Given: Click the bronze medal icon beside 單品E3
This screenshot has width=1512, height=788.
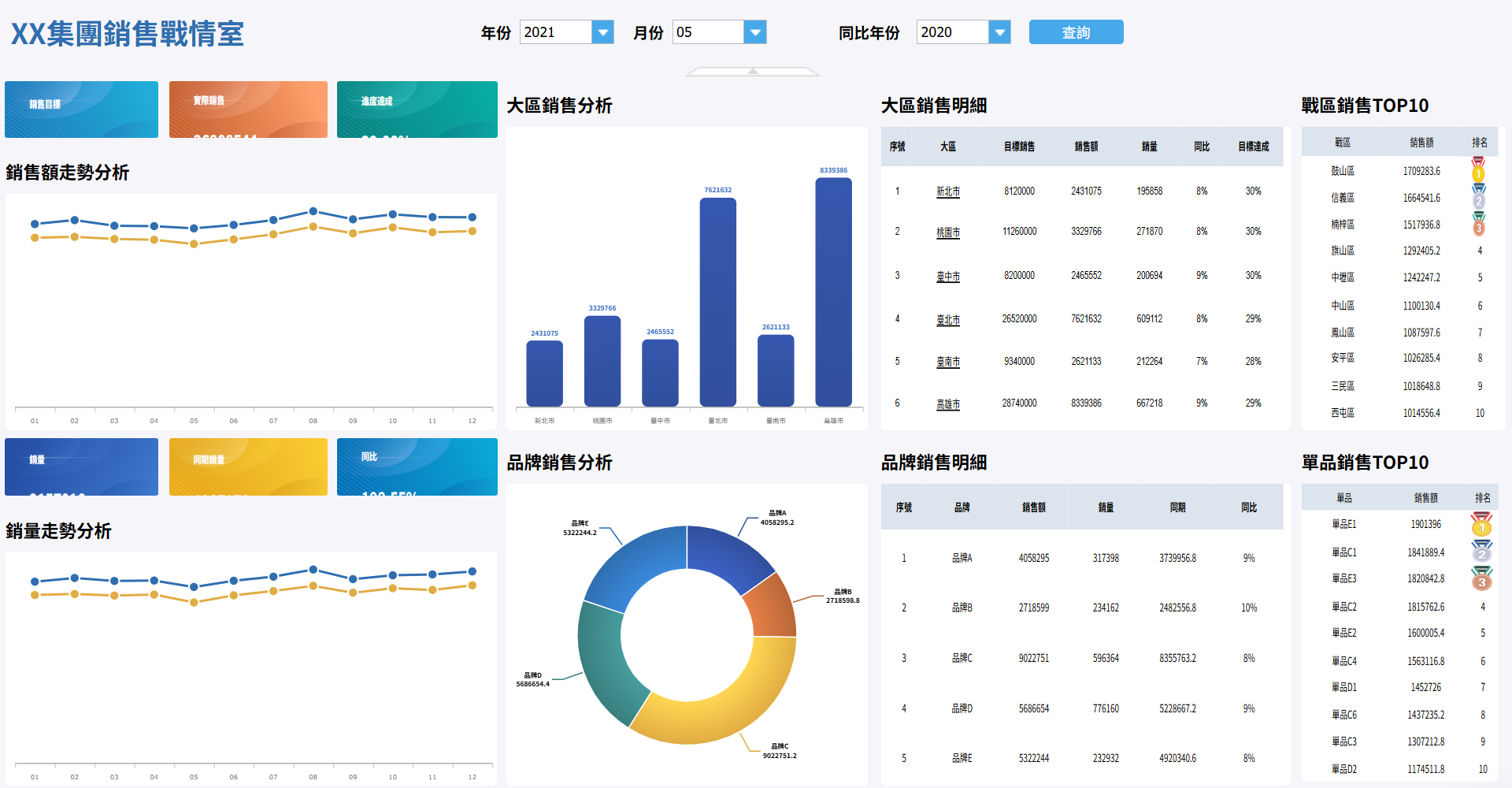Looking at the screenshot, I should click(1481, 578).
